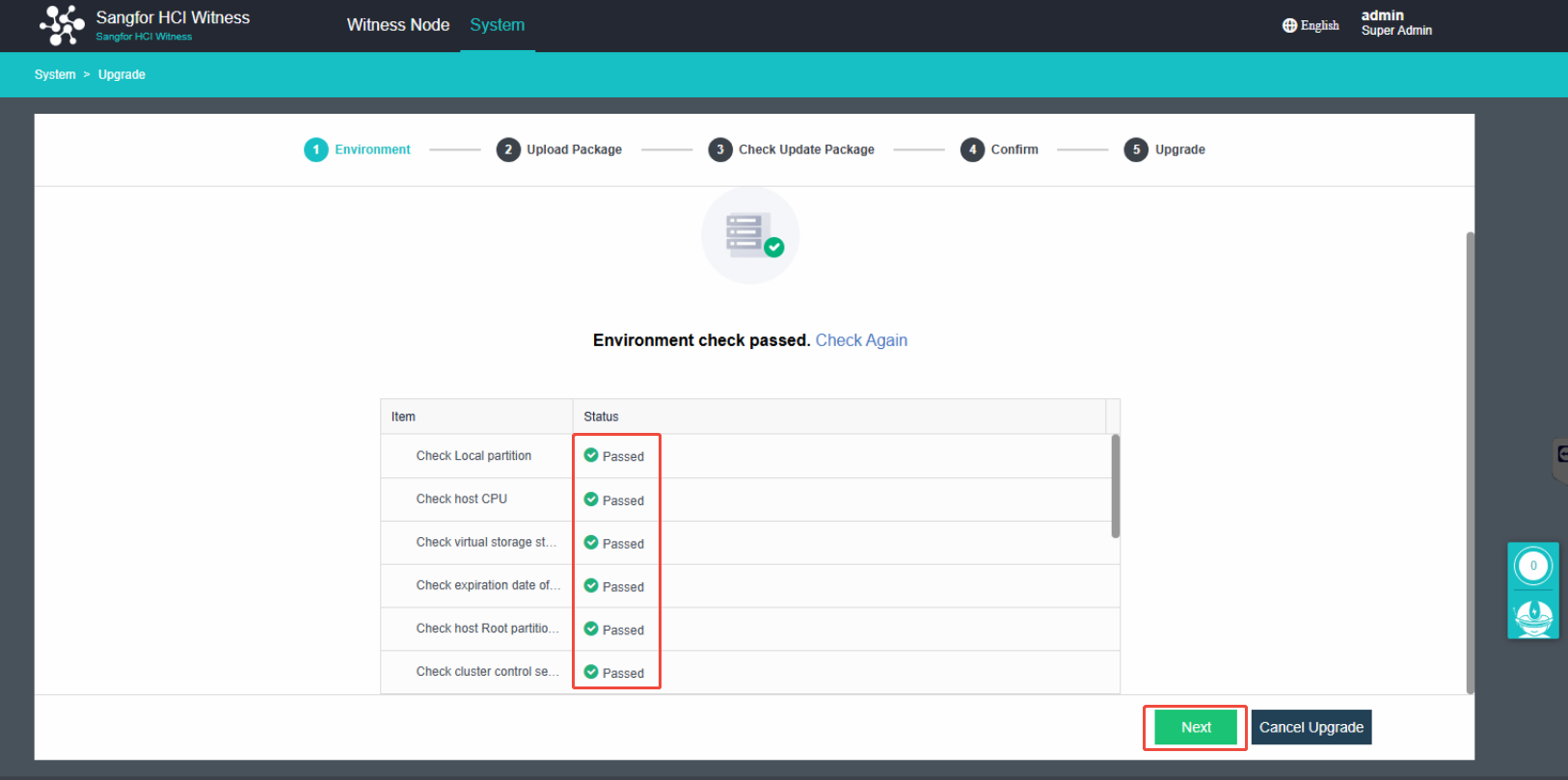
Task: Click the check table's vertical scrollbar
Action: [x=1116, y=486]
